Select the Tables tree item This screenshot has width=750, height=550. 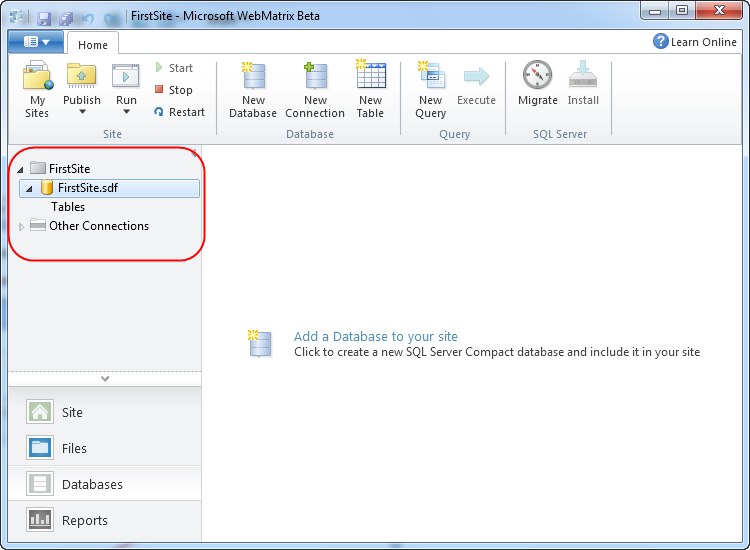coord(68,207)
